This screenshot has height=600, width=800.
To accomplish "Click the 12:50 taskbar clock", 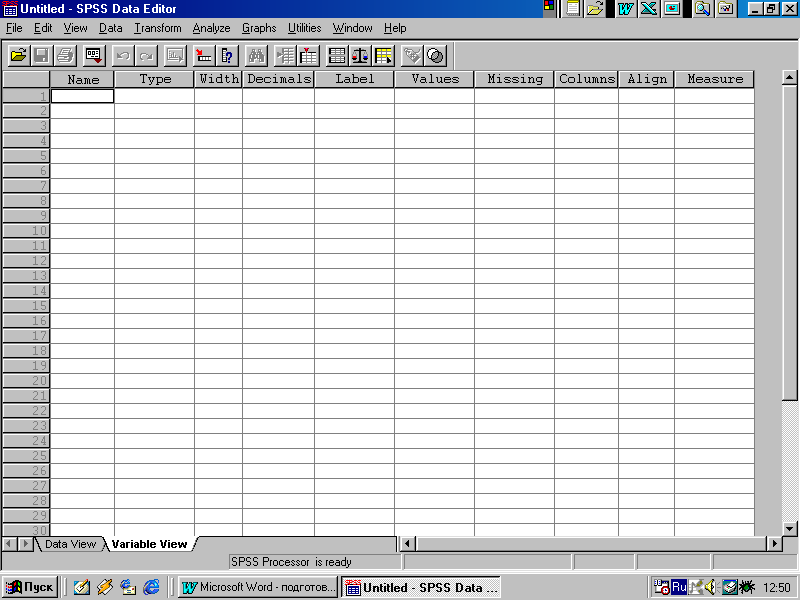I will point(777,588).
